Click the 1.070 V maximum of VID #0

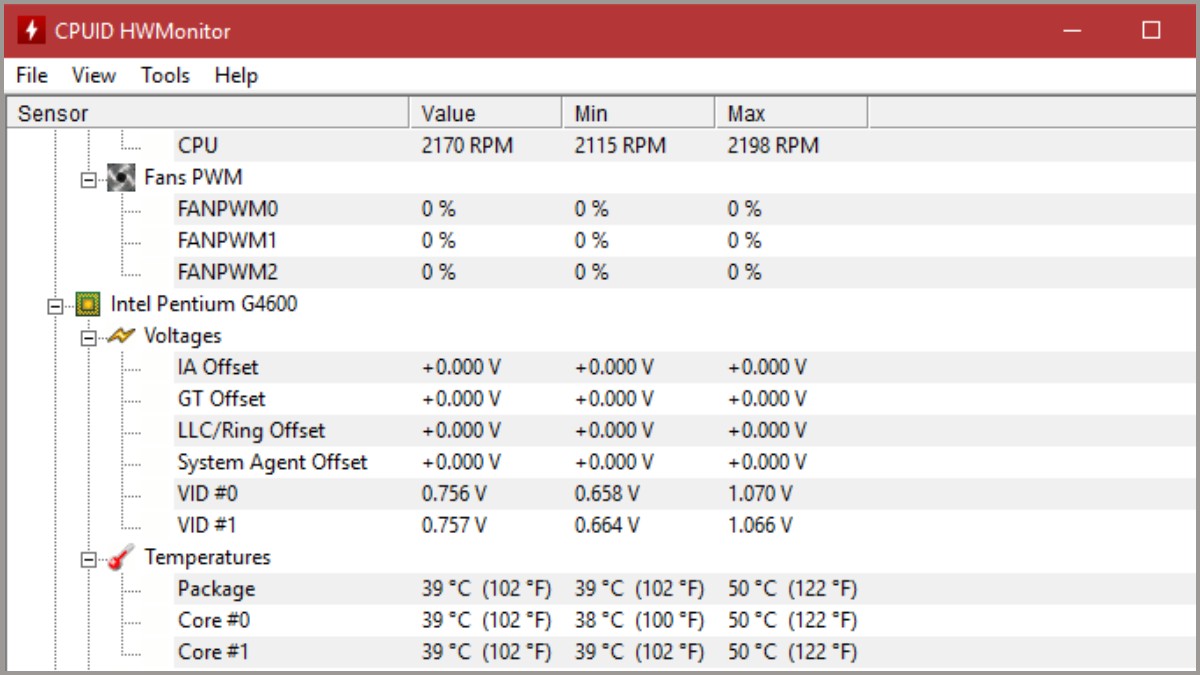[x=760, y=494]
